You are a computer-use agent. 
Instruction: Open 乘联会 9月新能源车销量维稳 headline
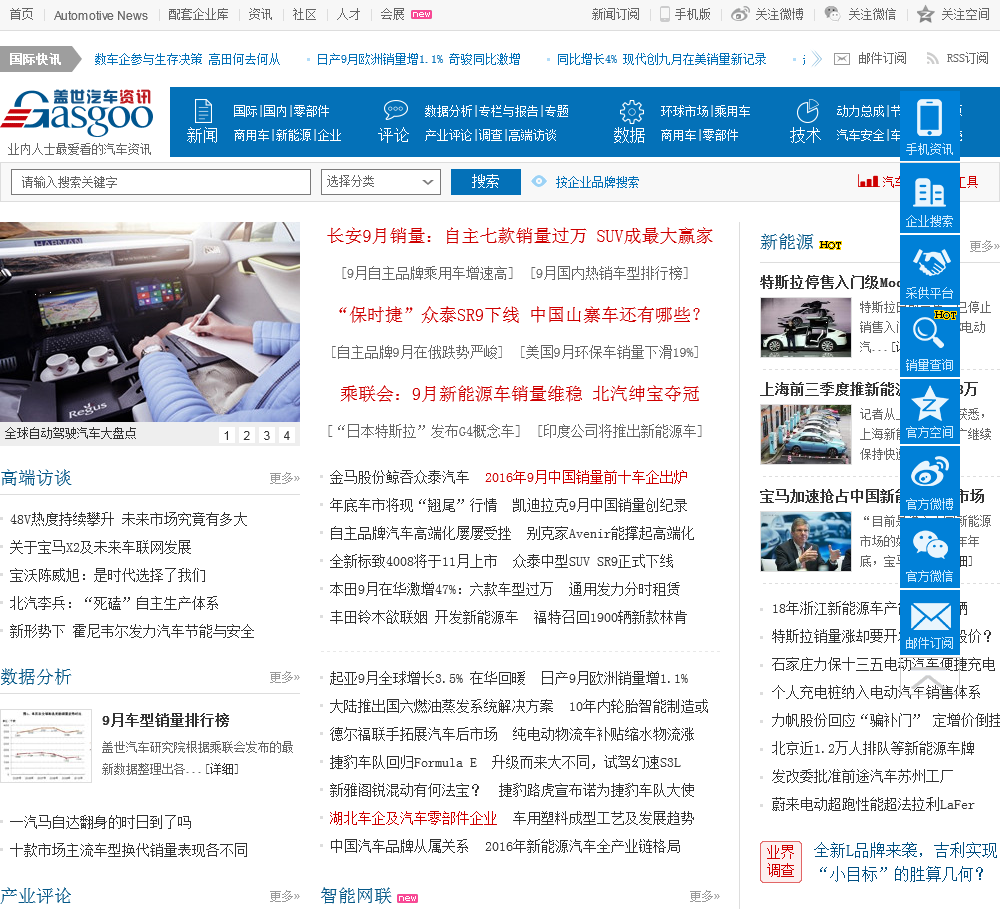(x=520, y=394)
